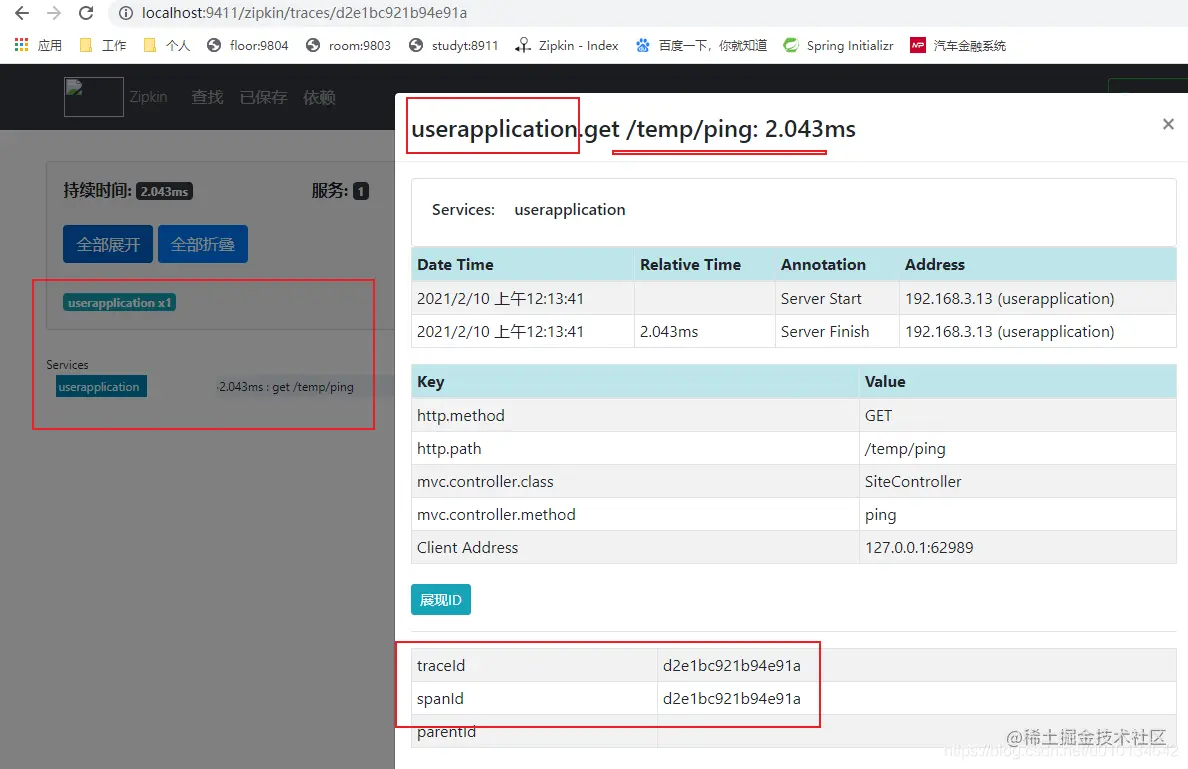
Task: Select the SiteController value cell
Action: coord(1018,481)
